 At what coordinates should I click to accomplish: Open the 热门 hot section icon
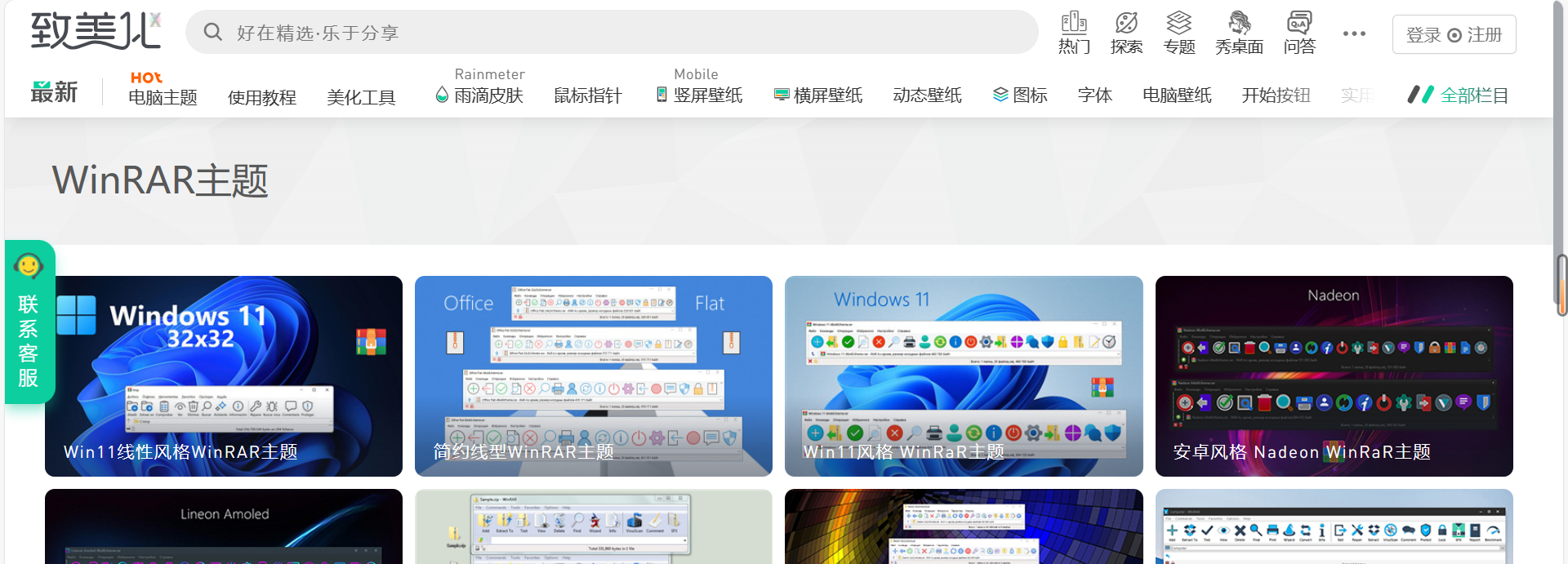[1074, 33]
